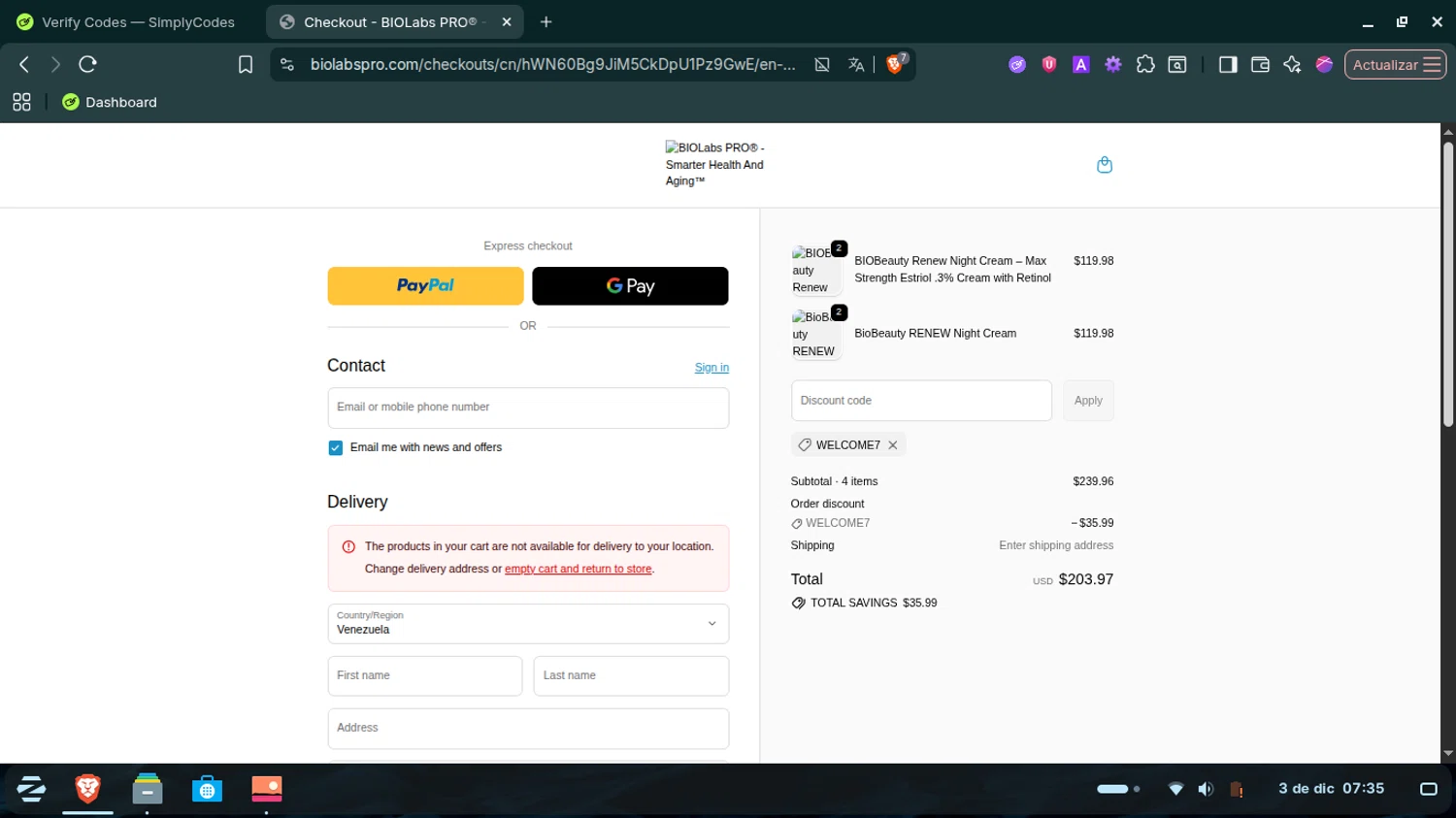1456x818 pixels.
Task: Pay with the Google Pay button
Action: click(630, 286)
